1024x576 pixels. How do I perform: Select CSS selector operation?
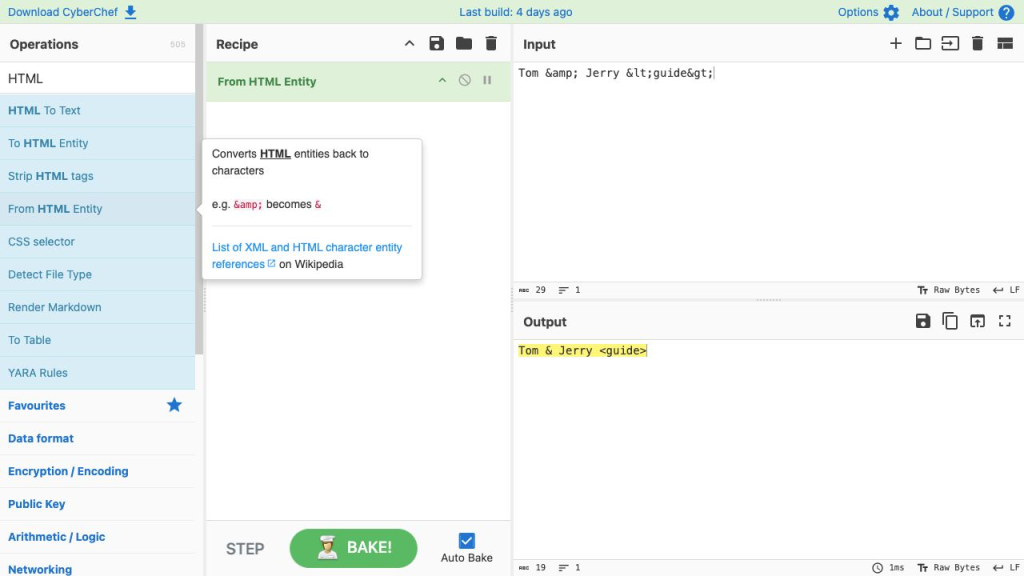tap(97, 242)
